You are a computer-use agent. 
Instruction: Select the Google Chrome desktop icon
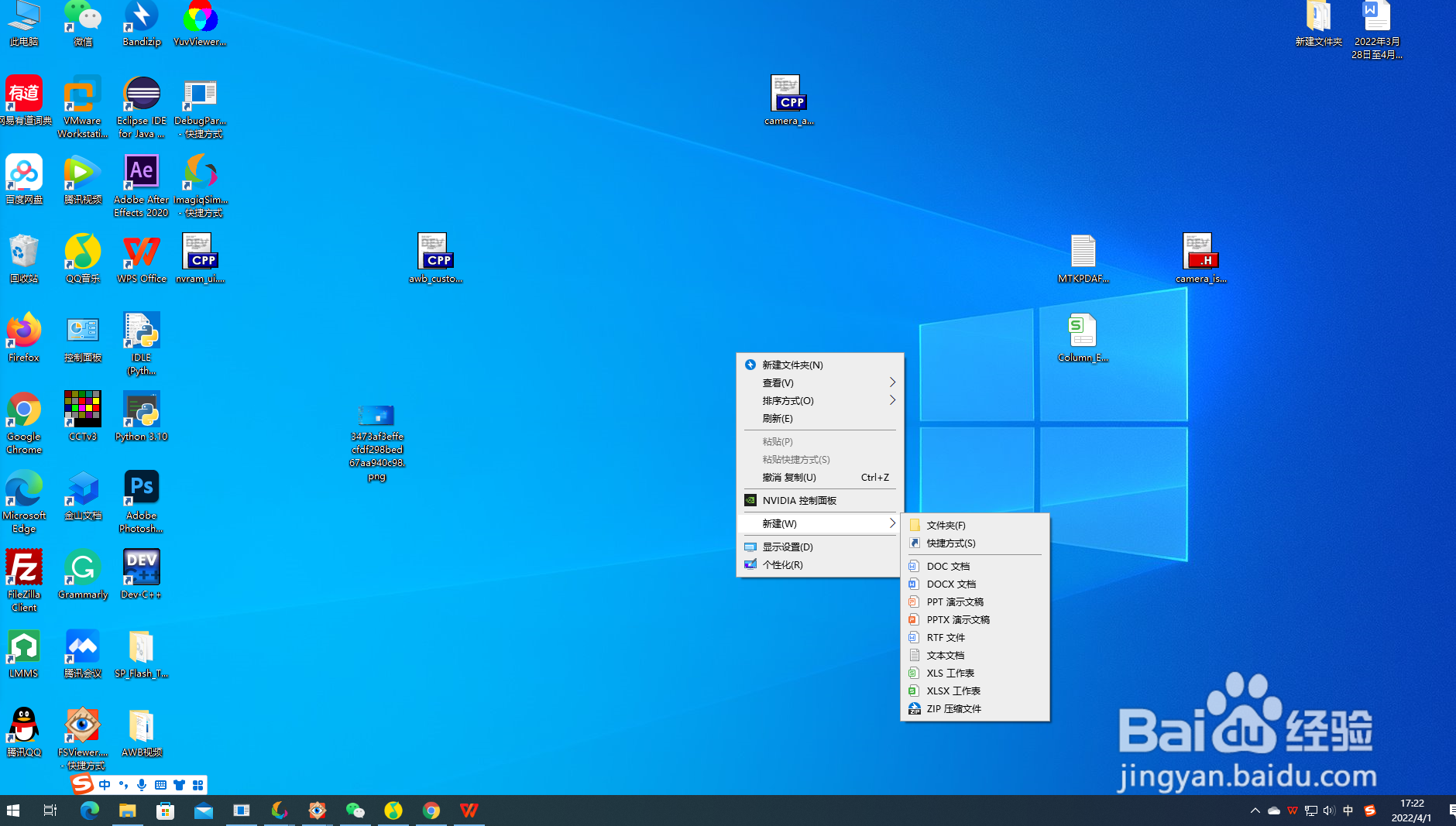click(x=24, y=423)
